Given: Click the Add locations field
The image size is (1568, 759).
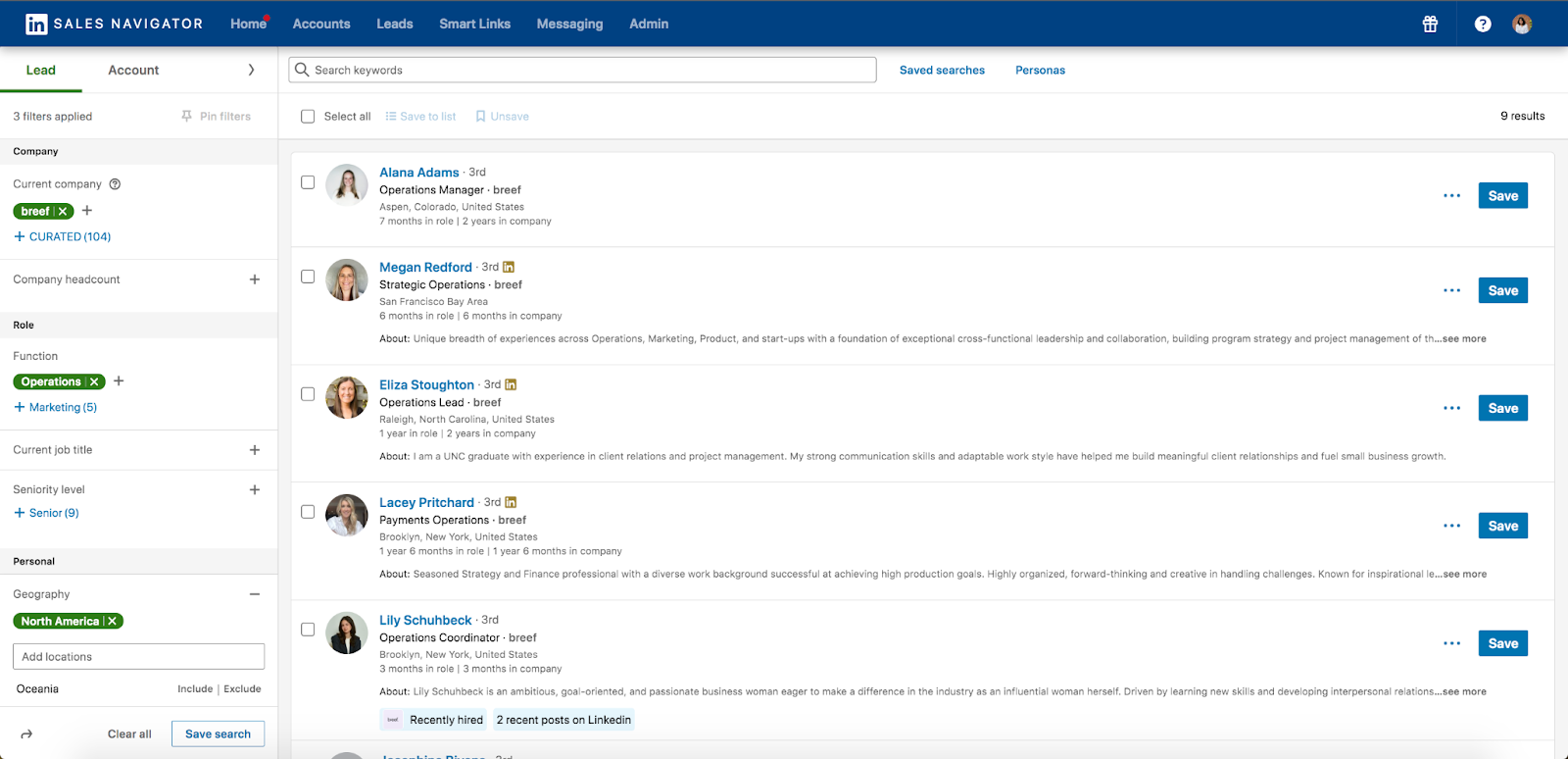Looking at the screenshot, I should [x=138, y=656].
